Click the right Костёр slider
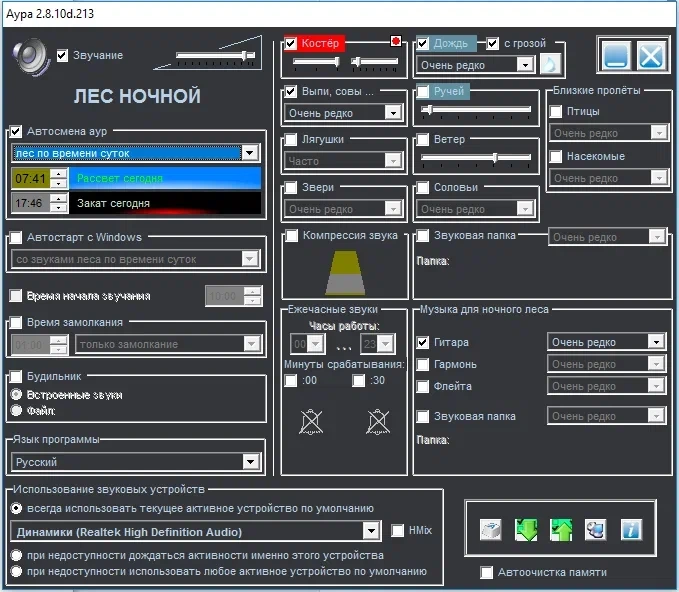The height and width of the screenshot is (592, 679). (x=374, y=62)
